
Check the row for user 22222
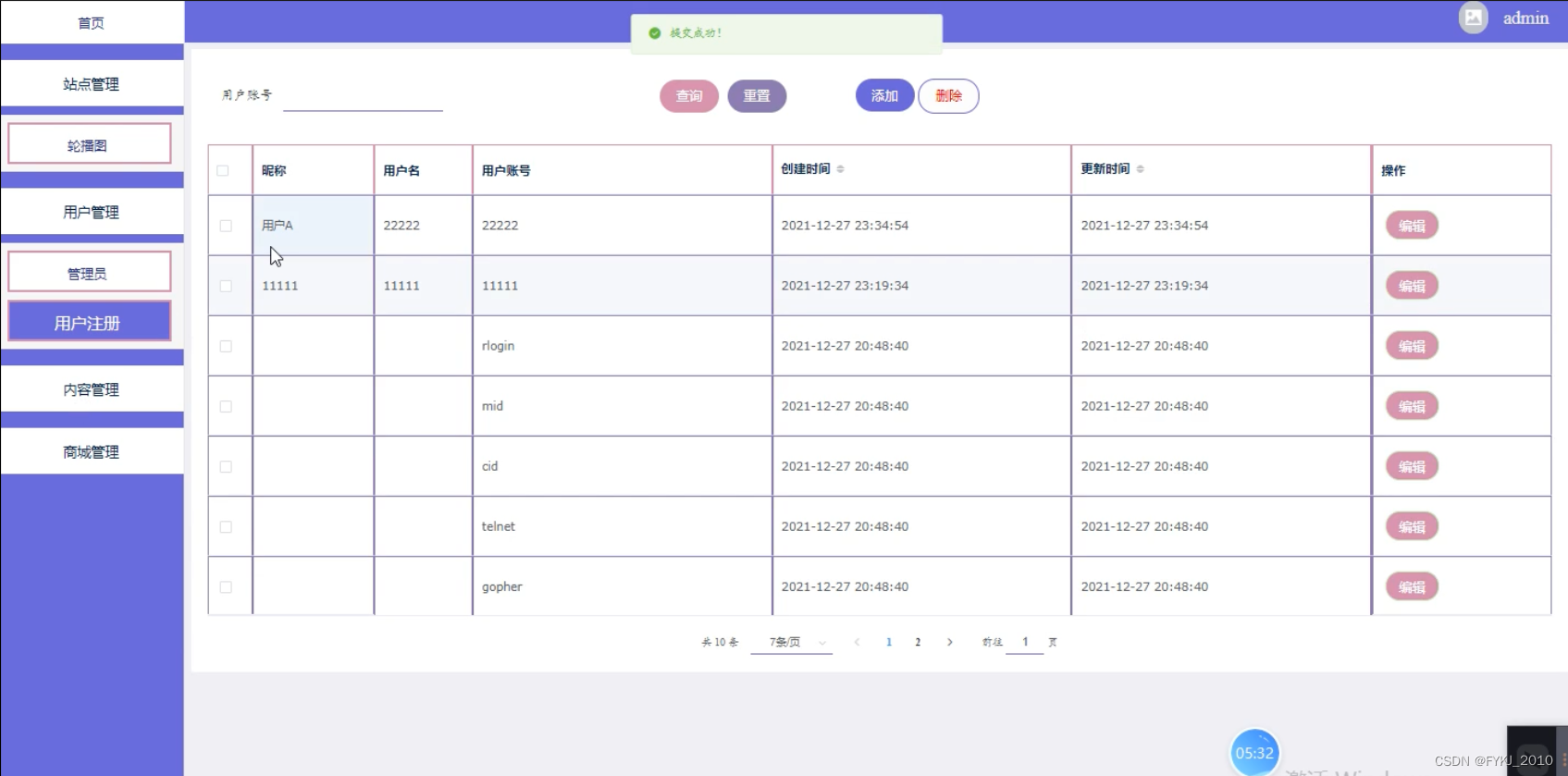tap(226, 226)
